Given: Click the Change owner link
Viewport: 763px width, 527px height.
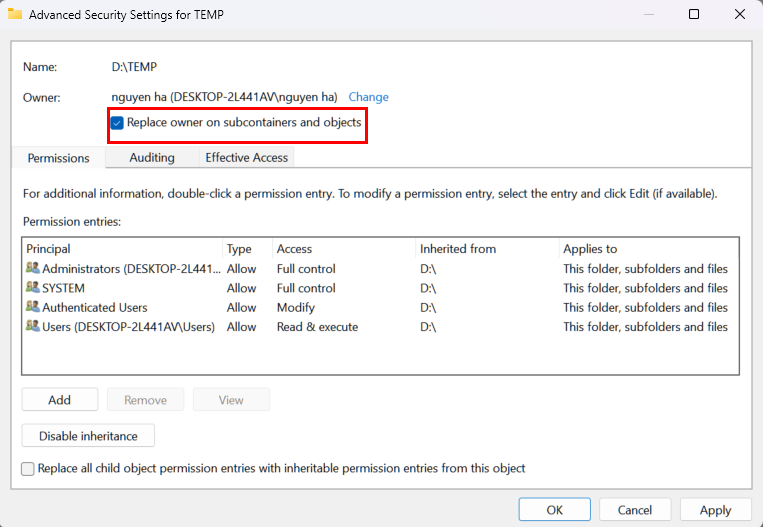Looking at the screenshot, I should click(x=368, y=97).
